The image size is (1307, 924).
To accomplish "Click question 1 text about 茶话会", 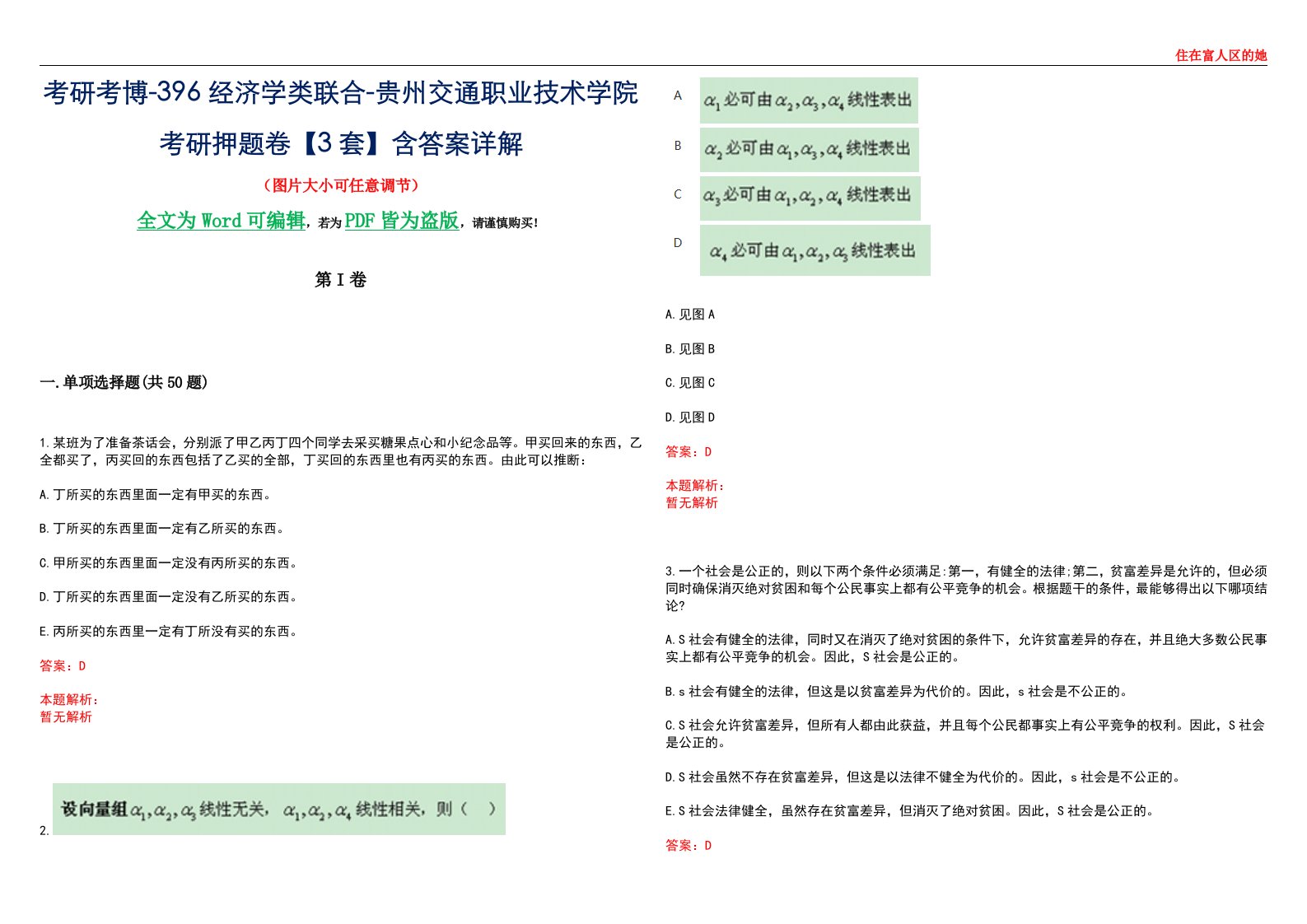I will [341, 451].
